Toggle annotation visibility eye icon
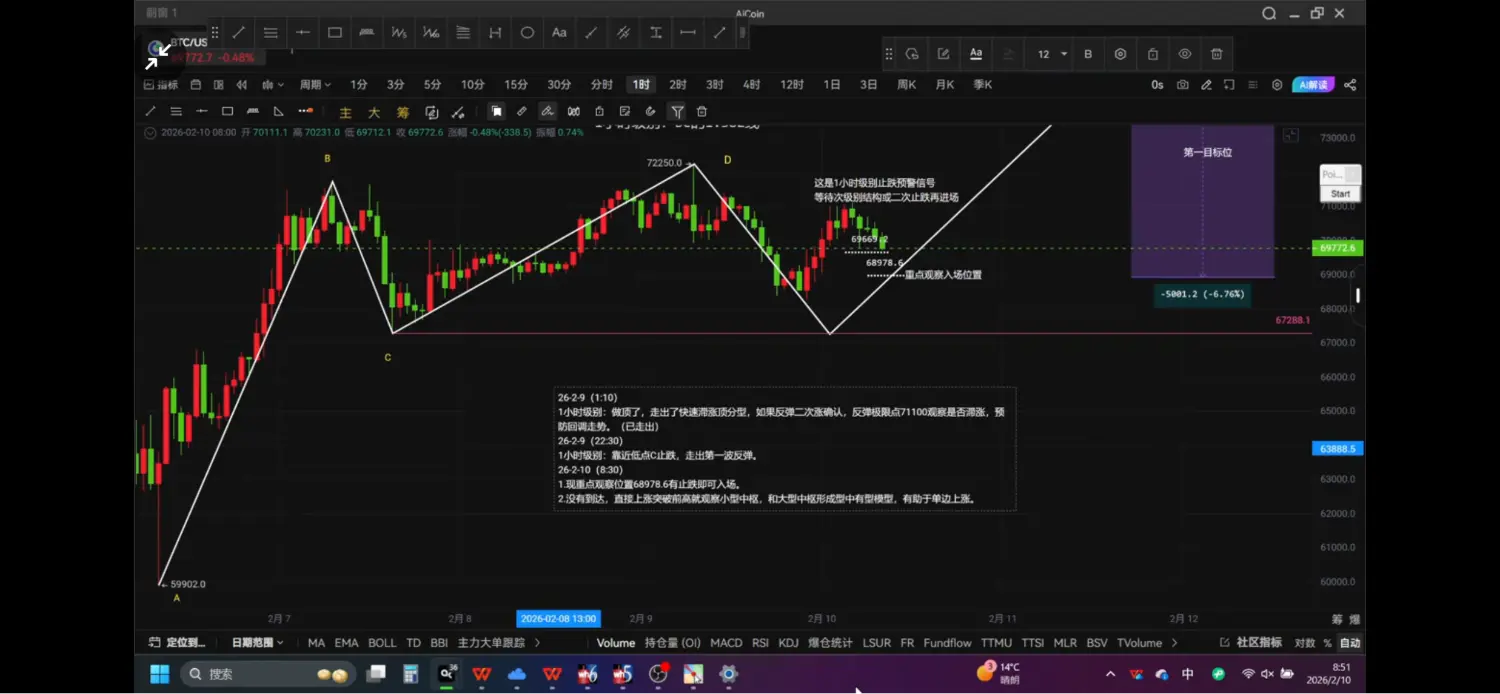1500x694 pixels. [1185, 54]
